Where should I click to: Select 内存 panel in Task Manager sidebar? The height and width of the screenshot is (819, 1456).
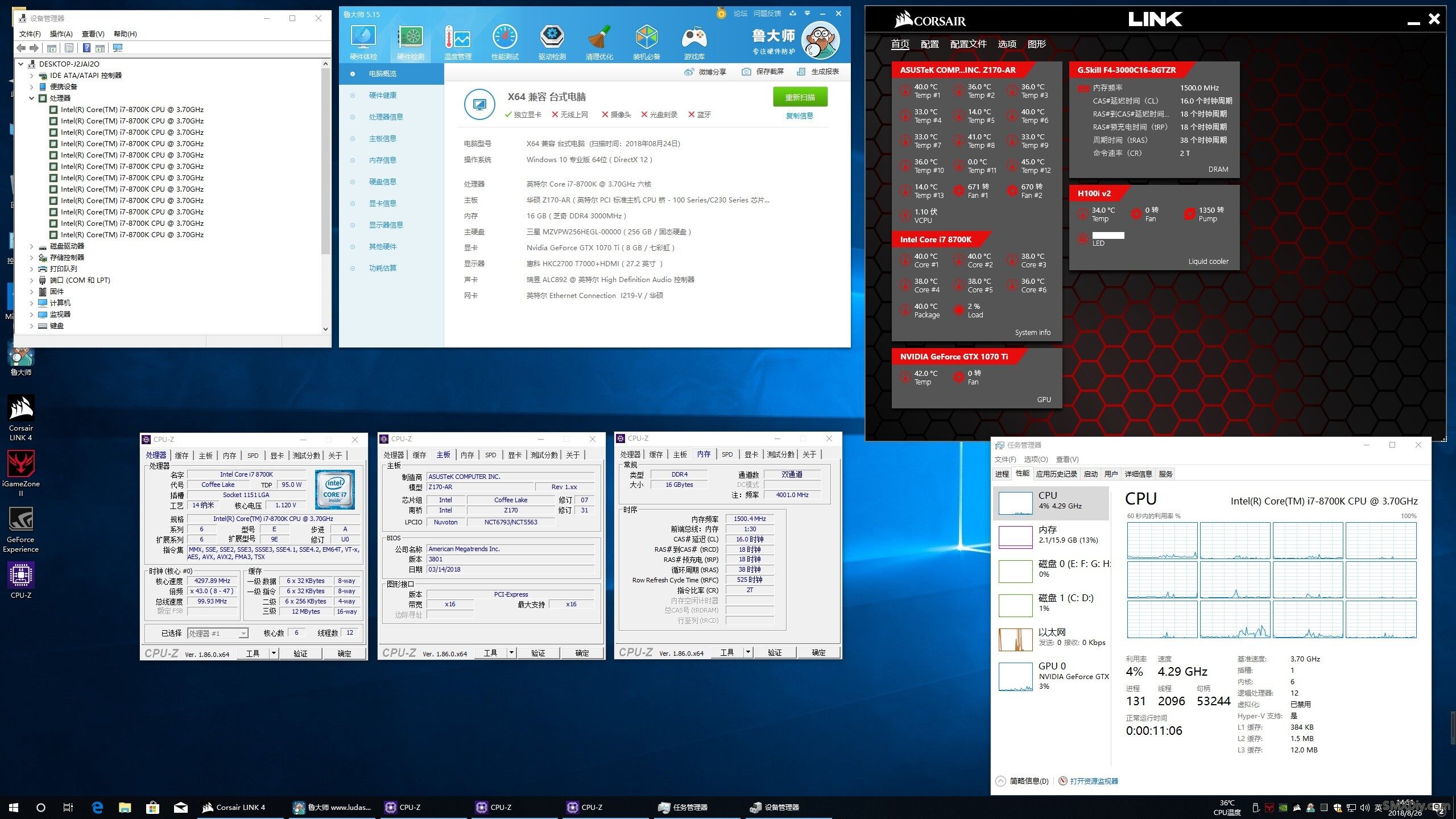pos(1052,536)
